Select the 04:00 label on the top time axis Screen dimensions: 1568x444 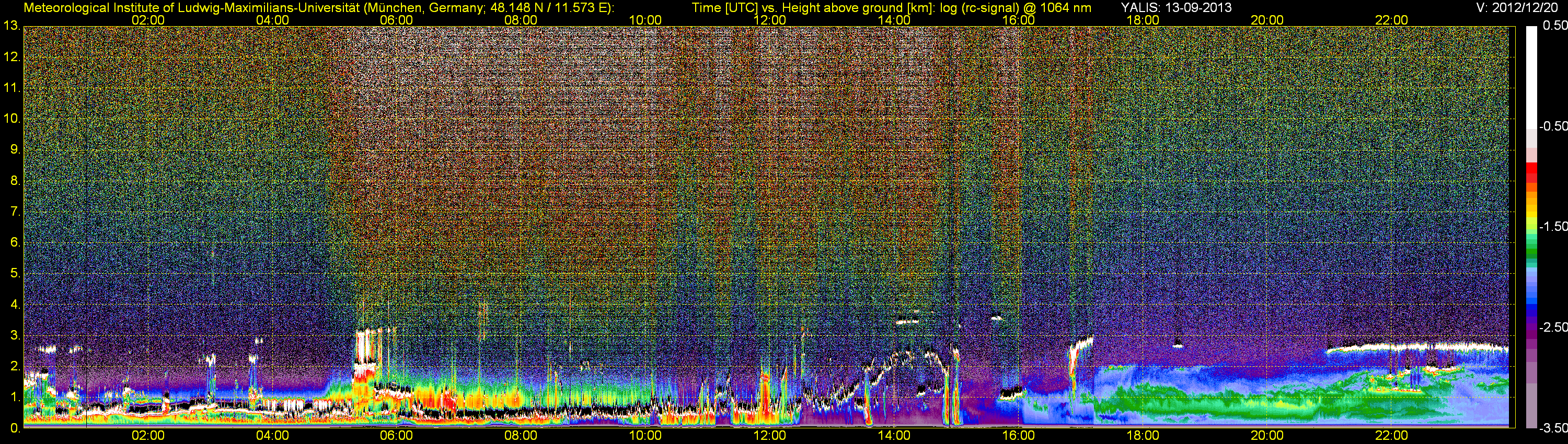point(272,20)
